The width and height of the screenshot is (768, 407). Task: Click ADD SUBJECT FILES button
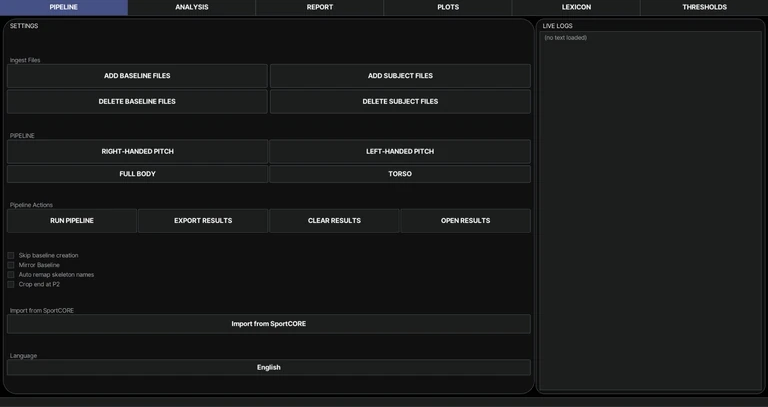click(400, 76)
